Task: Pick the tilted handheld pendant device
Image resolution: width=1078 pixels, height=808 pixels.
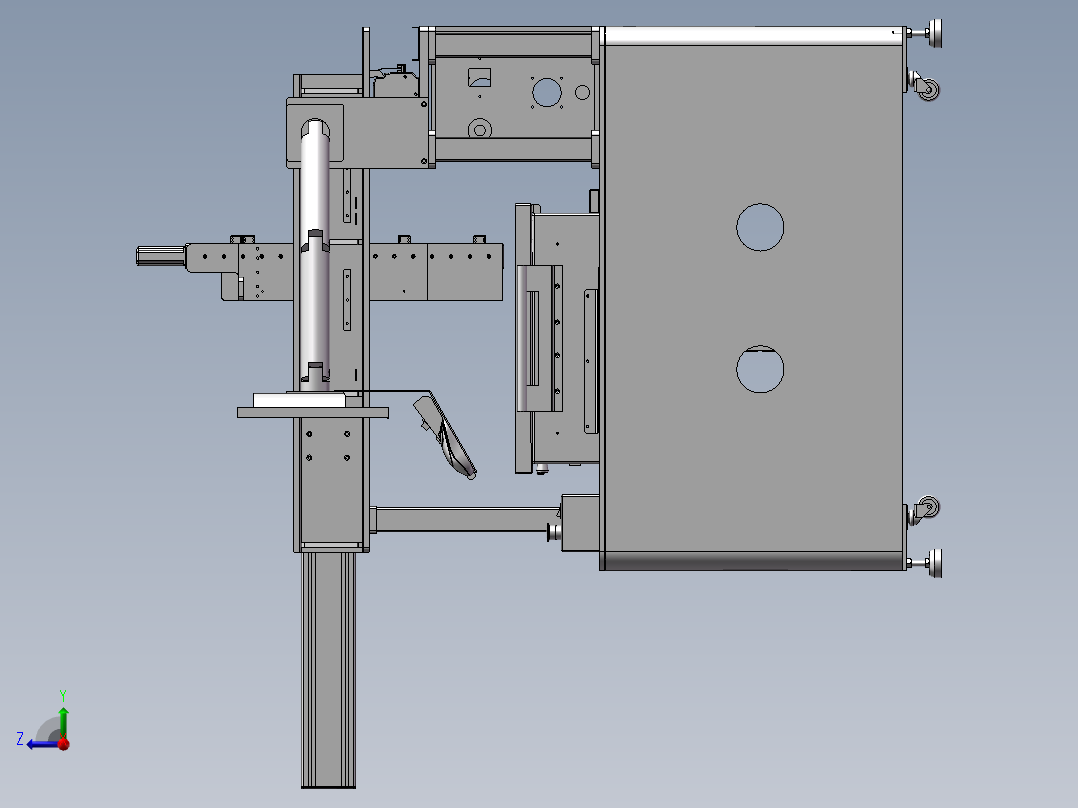Action: [x=445, y=437]
